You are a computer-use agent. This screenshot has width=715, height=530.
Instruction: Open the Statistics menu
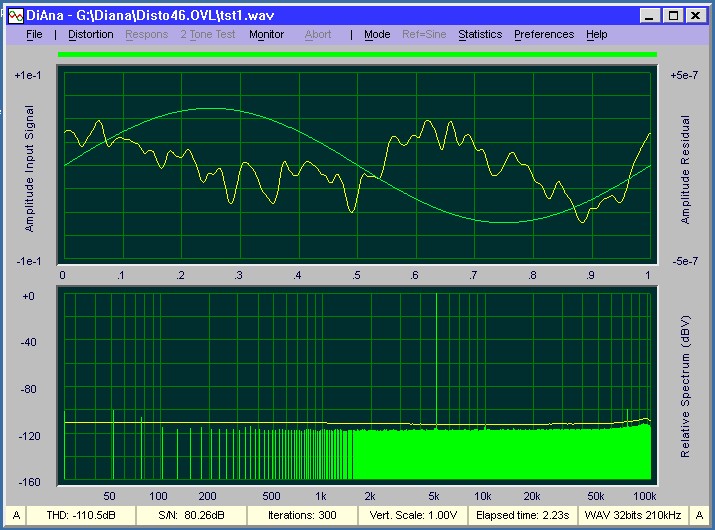tap(480, 34)
